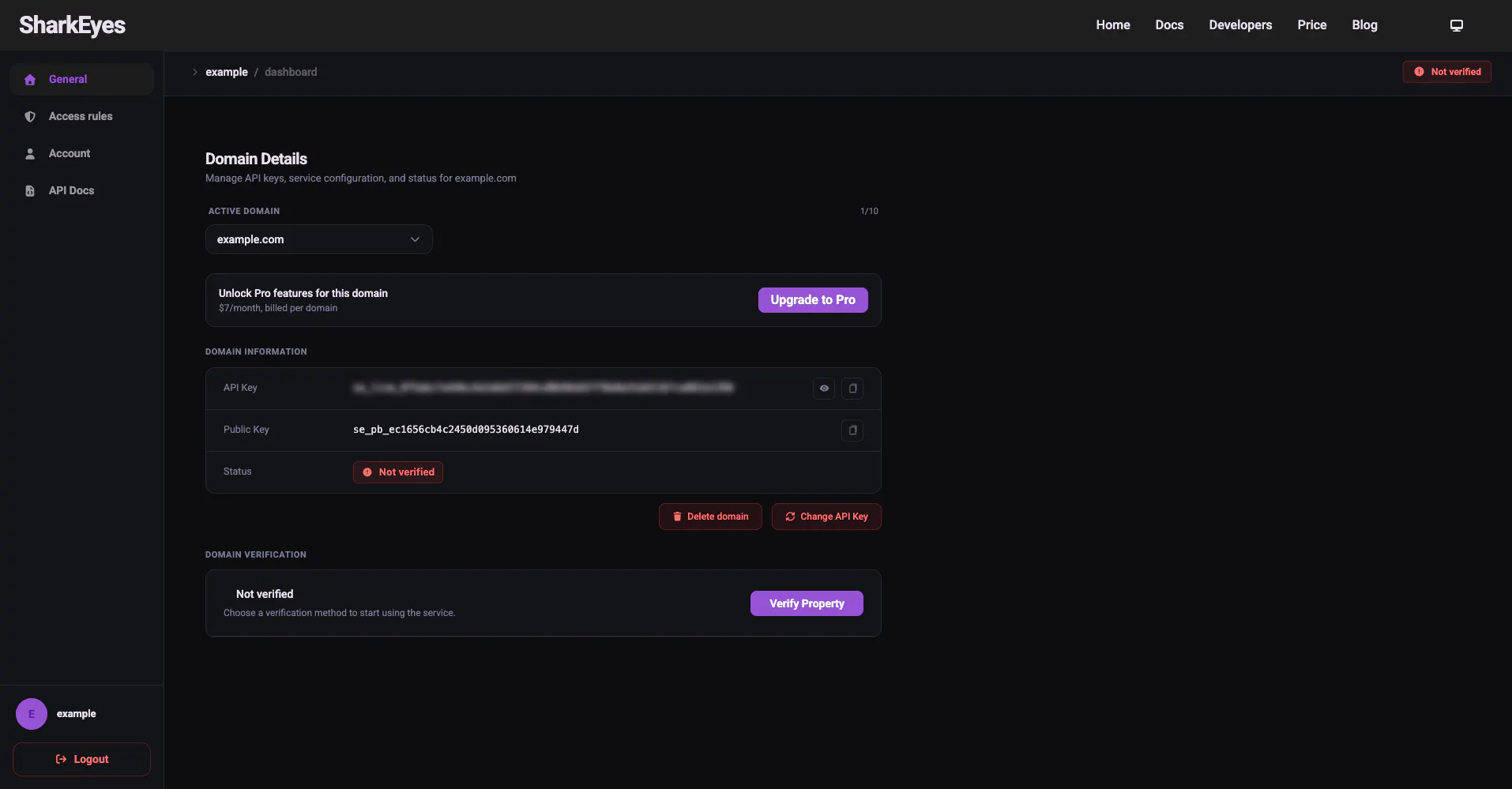Reveal the API Key with eye icon
The height and width of the screenshot is (789, 1512).
[x=824, y=389]
